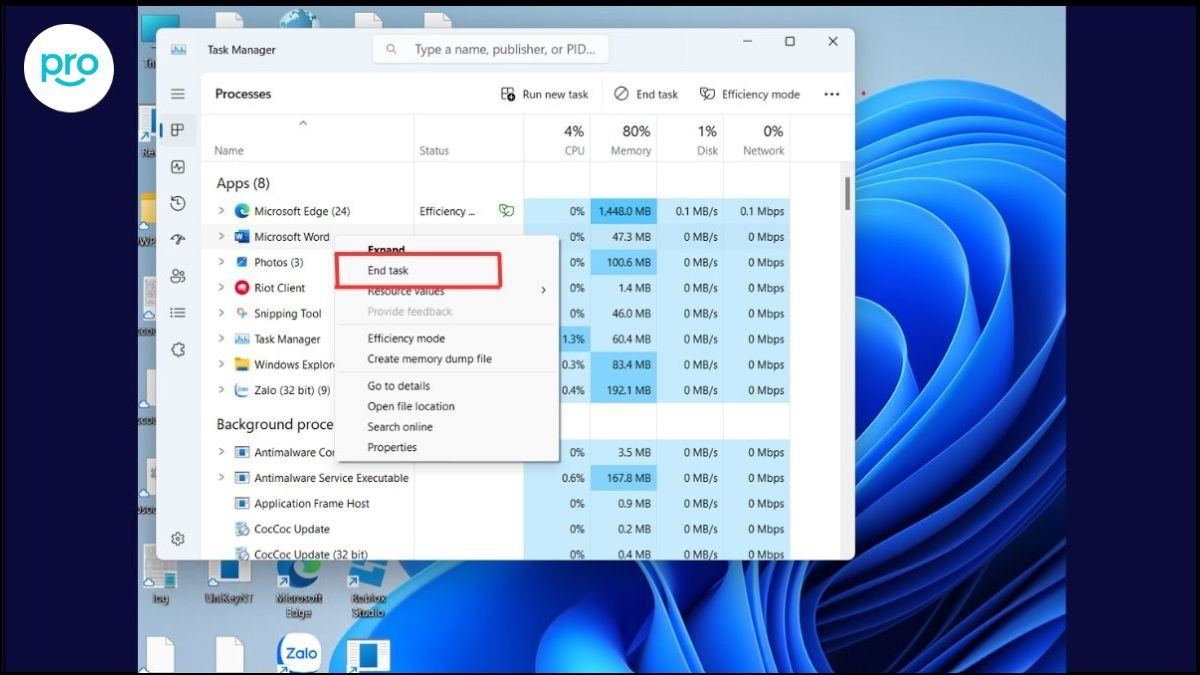Select the CocCoc Update (32 bit) row
The width and height of the screenshot is (1200, 675).
[495, 554]
